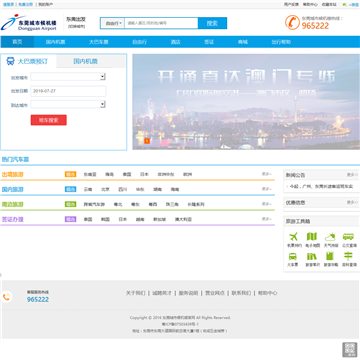
Task: Click 北京 link in 国内旅游 row
Action: tap(105, 189)
